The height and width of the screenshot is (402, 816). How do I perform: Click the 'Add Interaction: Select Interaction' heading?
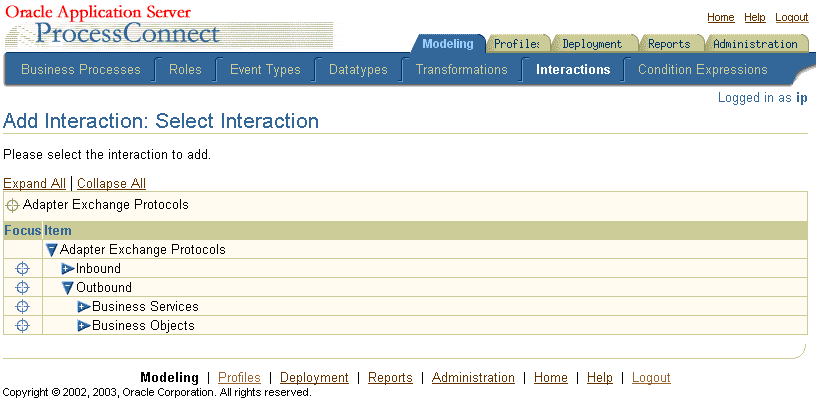(161, 121)
